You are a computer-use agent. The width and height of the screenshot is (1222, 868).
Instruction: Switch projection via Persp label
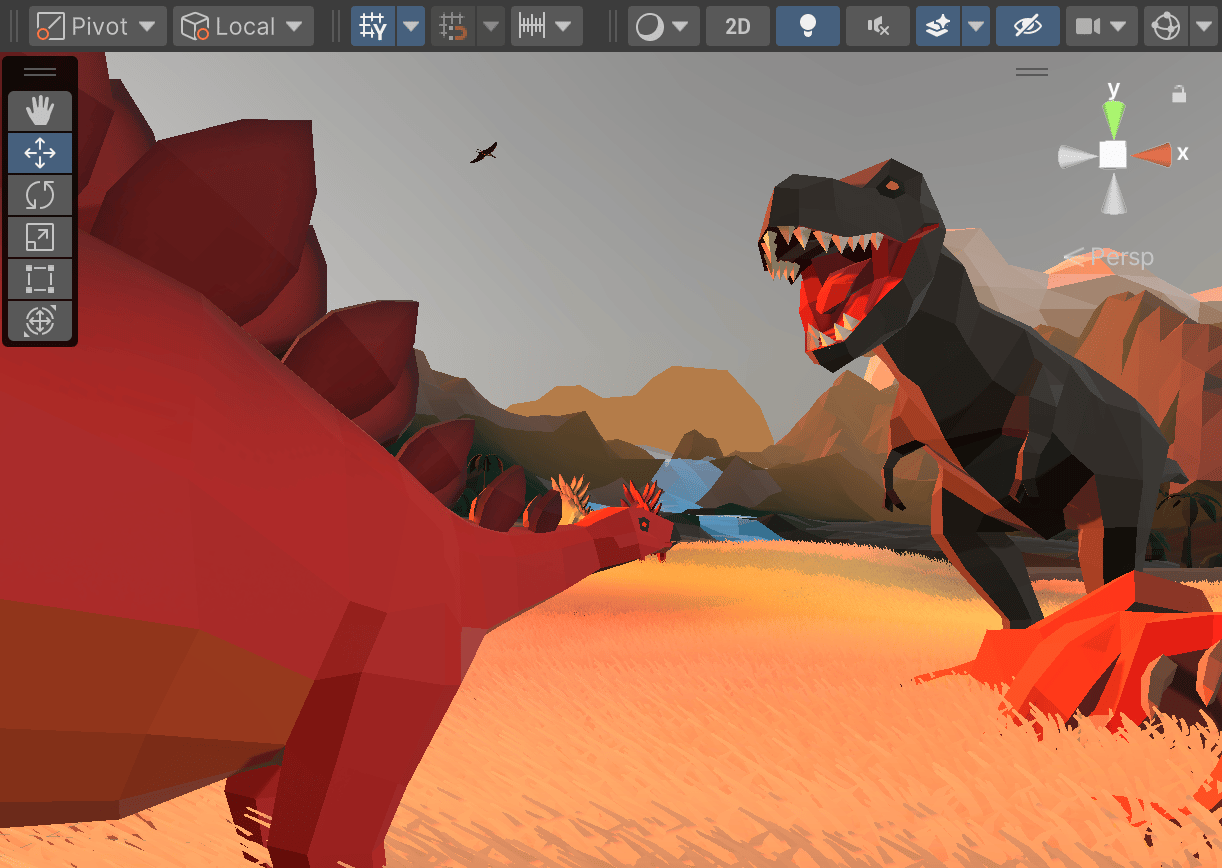click(x=1108, y=257)
